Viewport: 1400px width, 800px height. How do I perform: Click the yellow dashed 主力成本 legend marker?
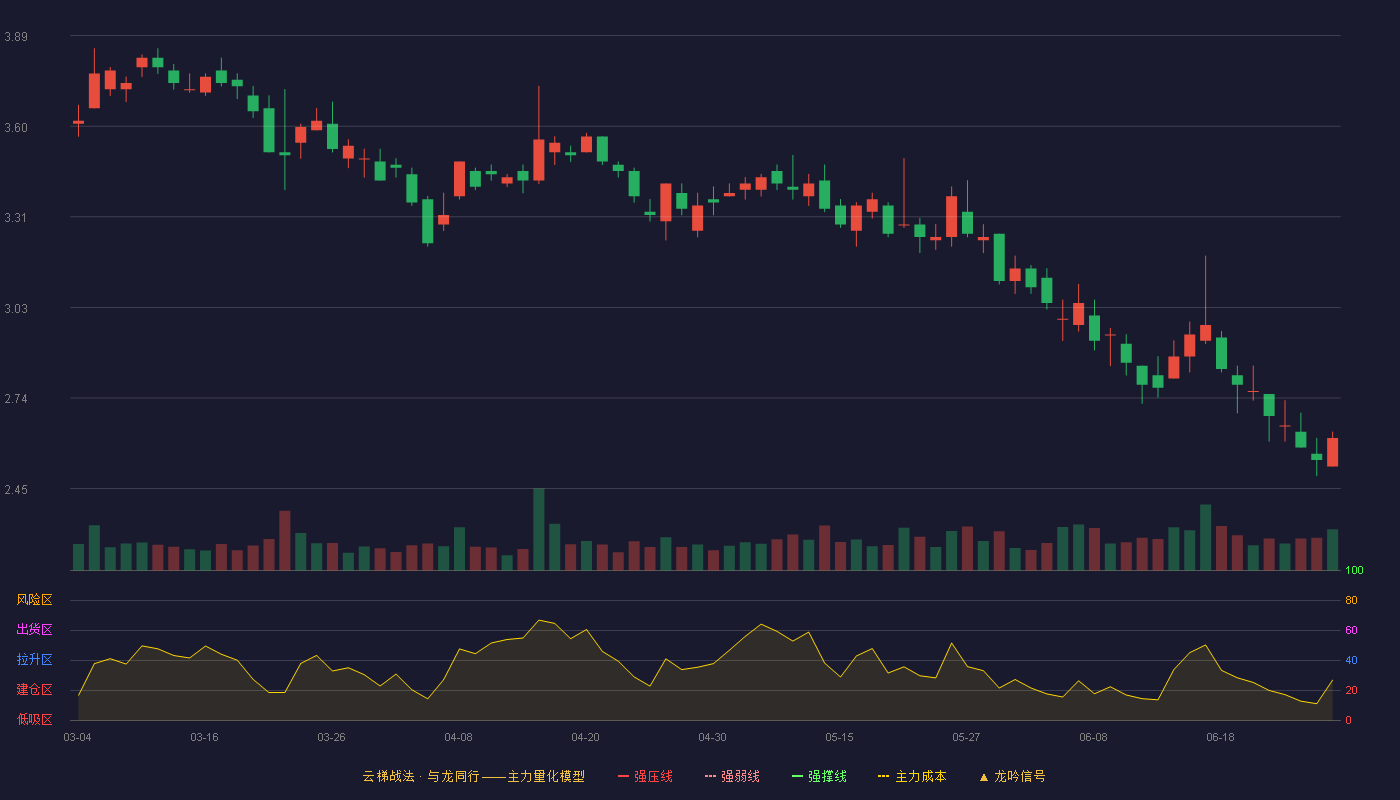884,776
